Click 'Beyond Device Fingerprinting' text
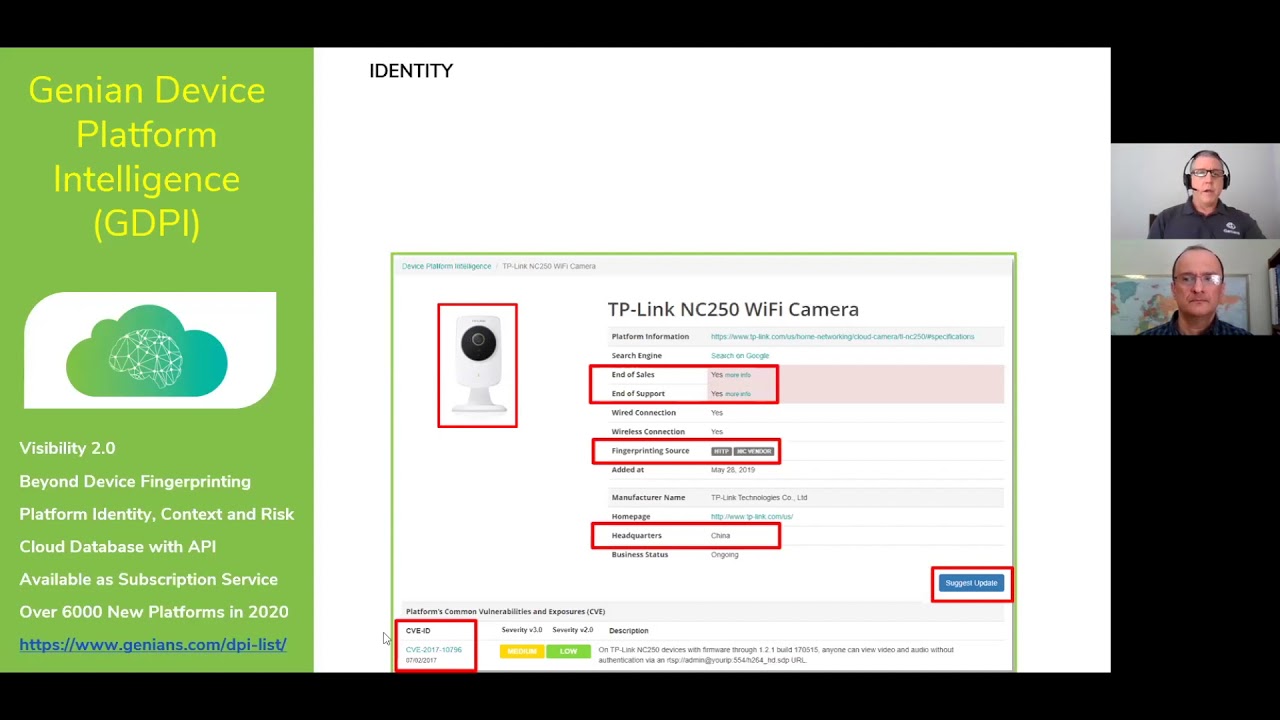This screenshot has height=720, width=1280. [135, 482]
